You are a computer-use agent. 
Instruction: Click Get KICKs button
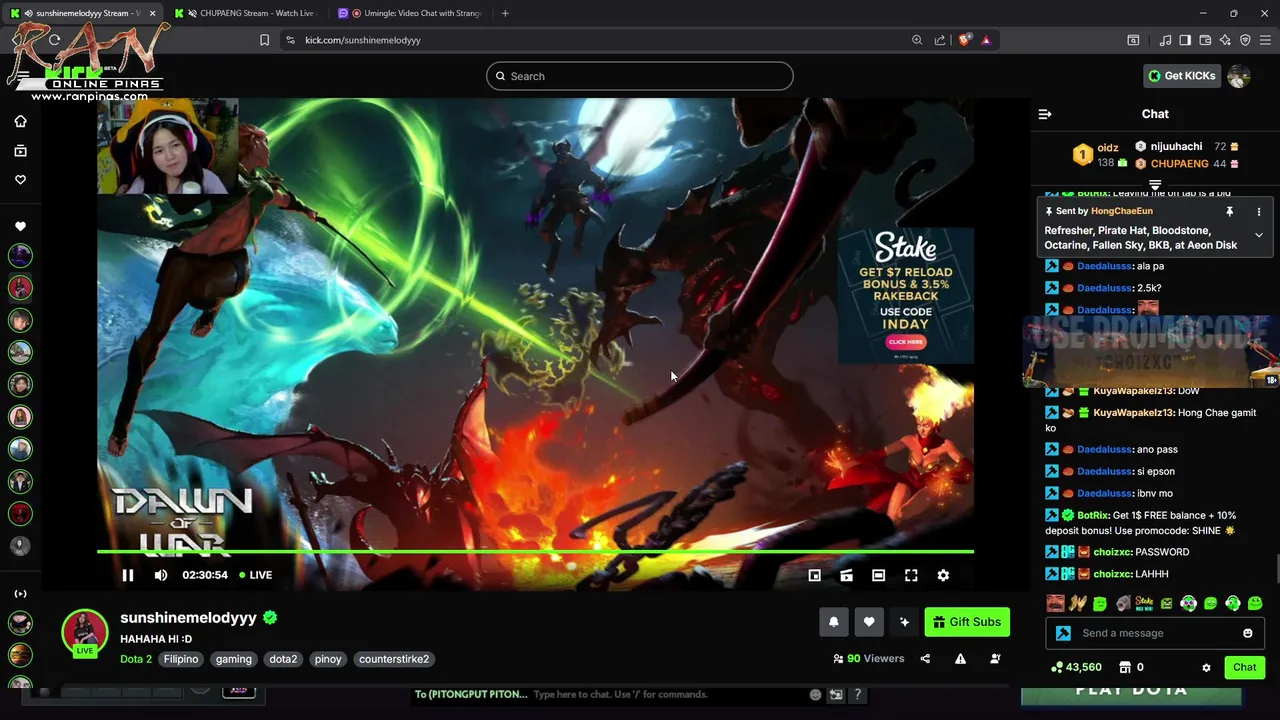[1183, 76]
